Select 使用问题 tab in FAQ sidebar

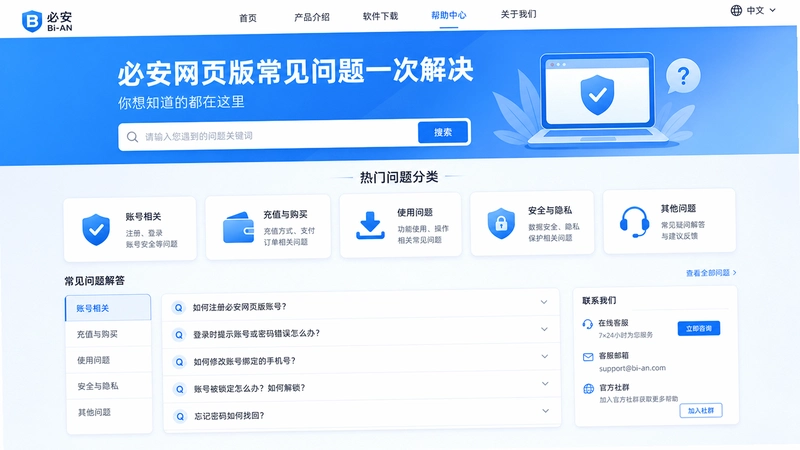(x=109, y=360)
